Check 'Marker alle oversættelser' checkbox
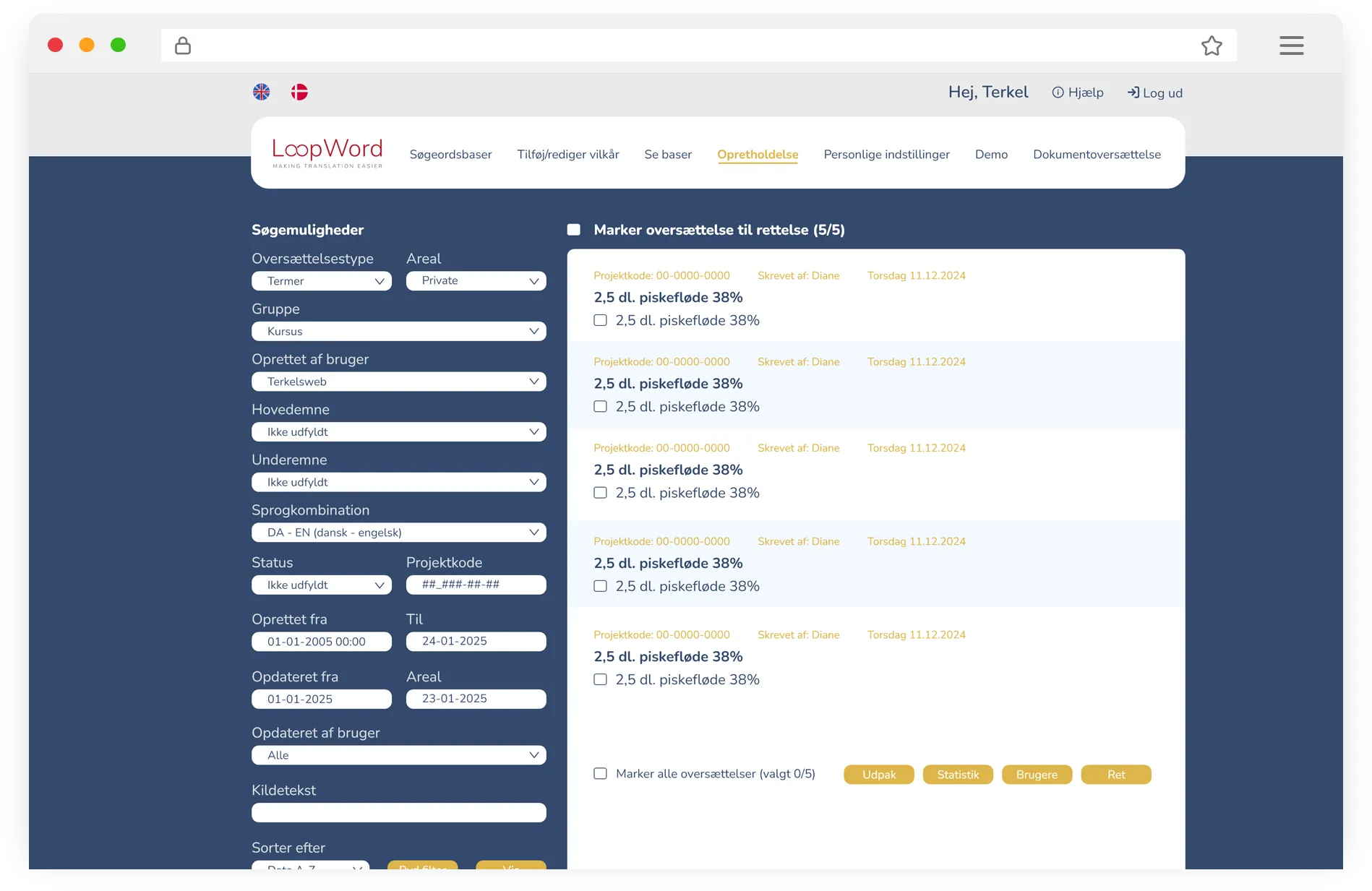The width and height of the screenshot is (1372, 891). [600, 774]
